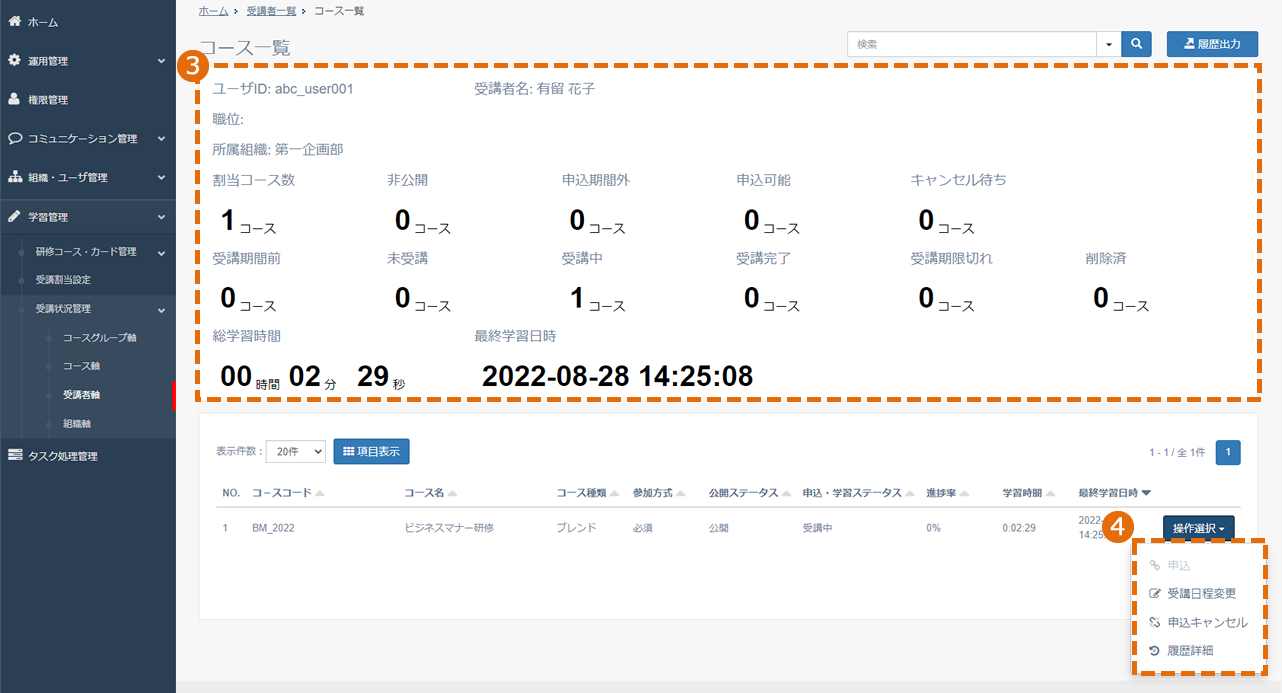This screenshot has height=693, width=1282.
Task: Open 権限管理 in the sidebar
Action: (88, 99)
